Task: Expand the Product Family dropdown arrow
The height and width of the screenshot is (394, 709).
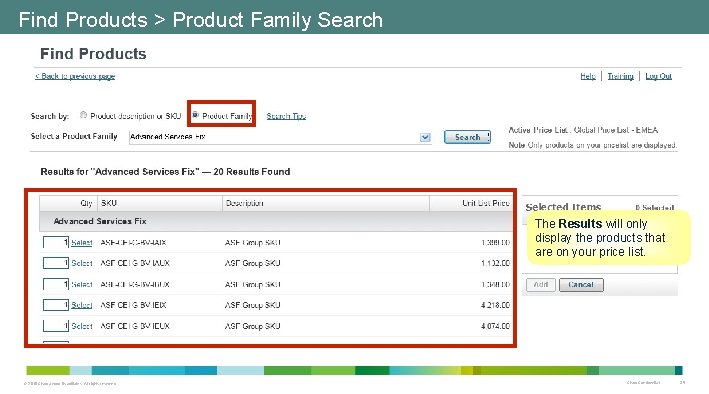Action: (425, 137)
